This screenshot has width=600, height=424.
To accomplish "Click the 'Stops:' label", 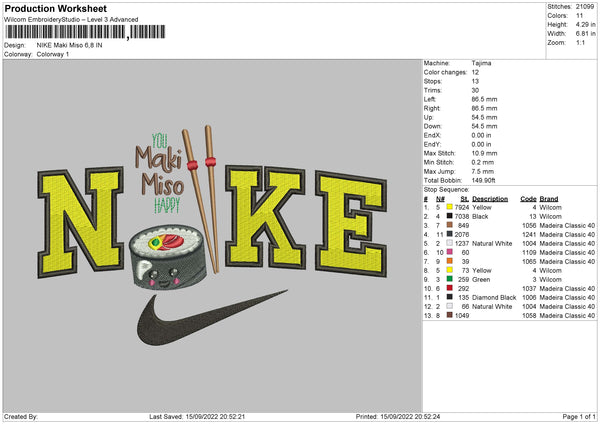I will 432,81.
